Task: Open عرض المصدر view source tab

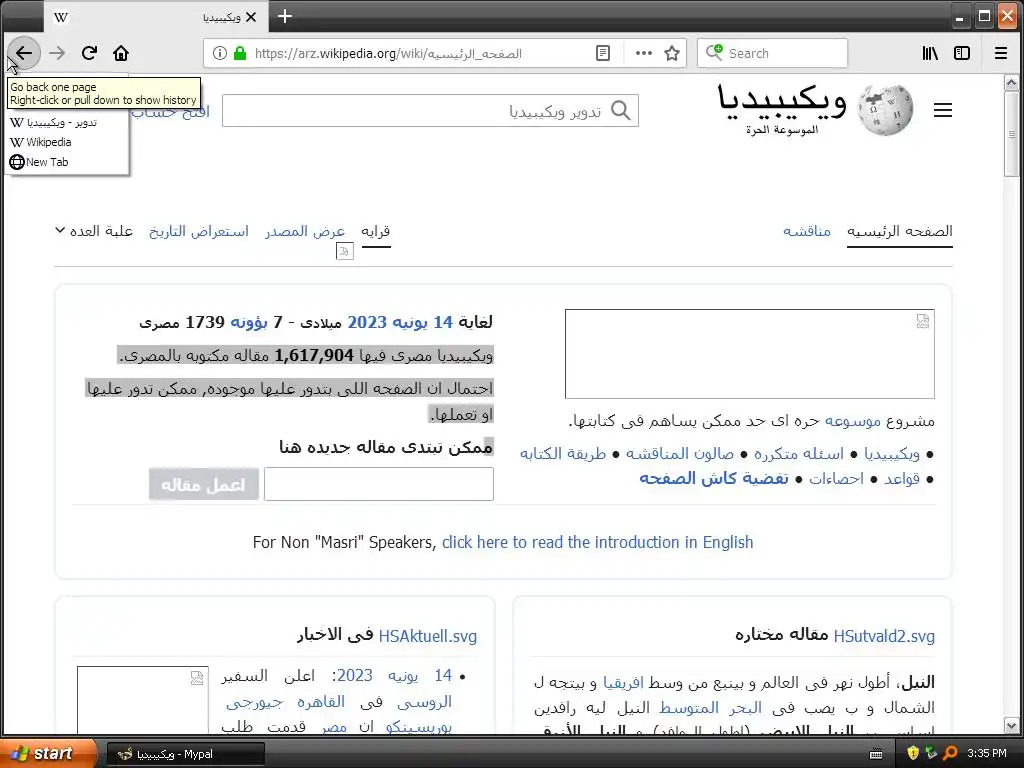Action: (305, 231)
